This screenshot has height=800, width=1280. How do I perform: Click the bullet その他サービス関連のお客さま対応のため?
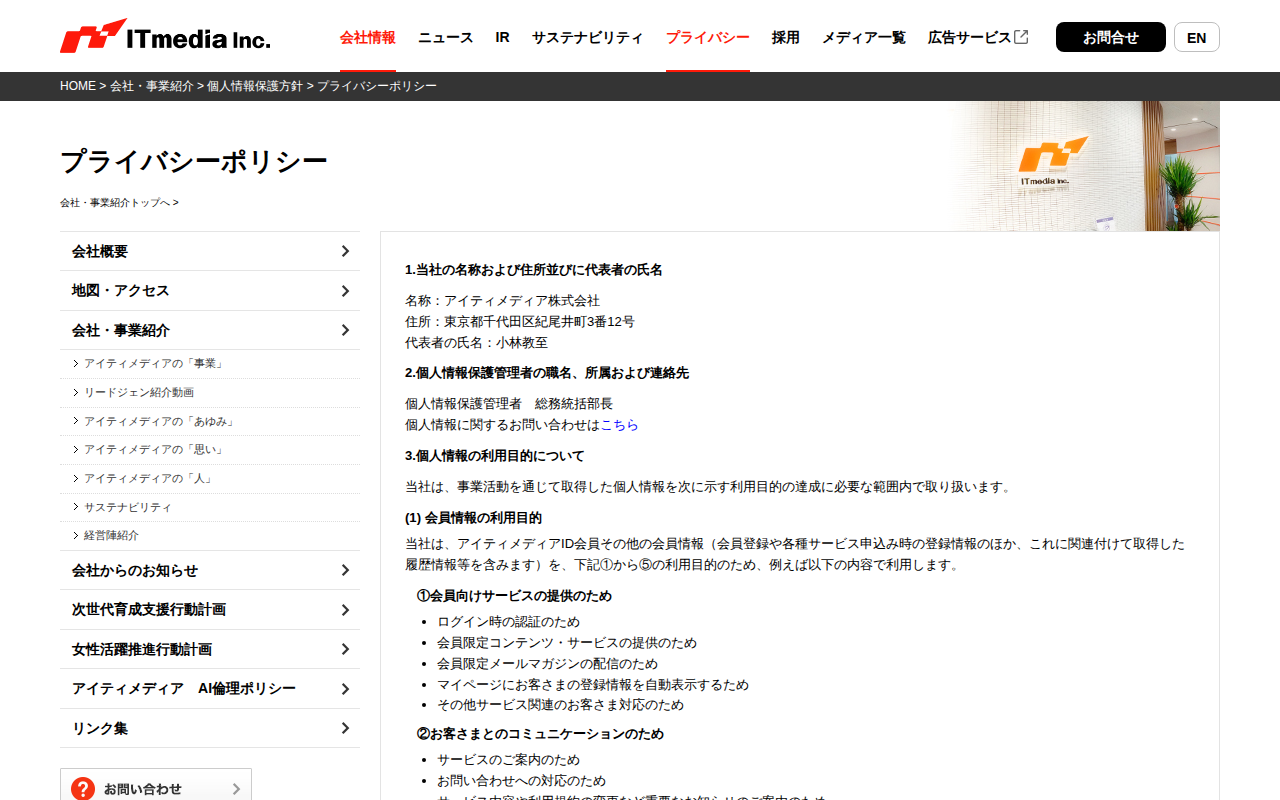pyautogui.click(x=561, y=705)
